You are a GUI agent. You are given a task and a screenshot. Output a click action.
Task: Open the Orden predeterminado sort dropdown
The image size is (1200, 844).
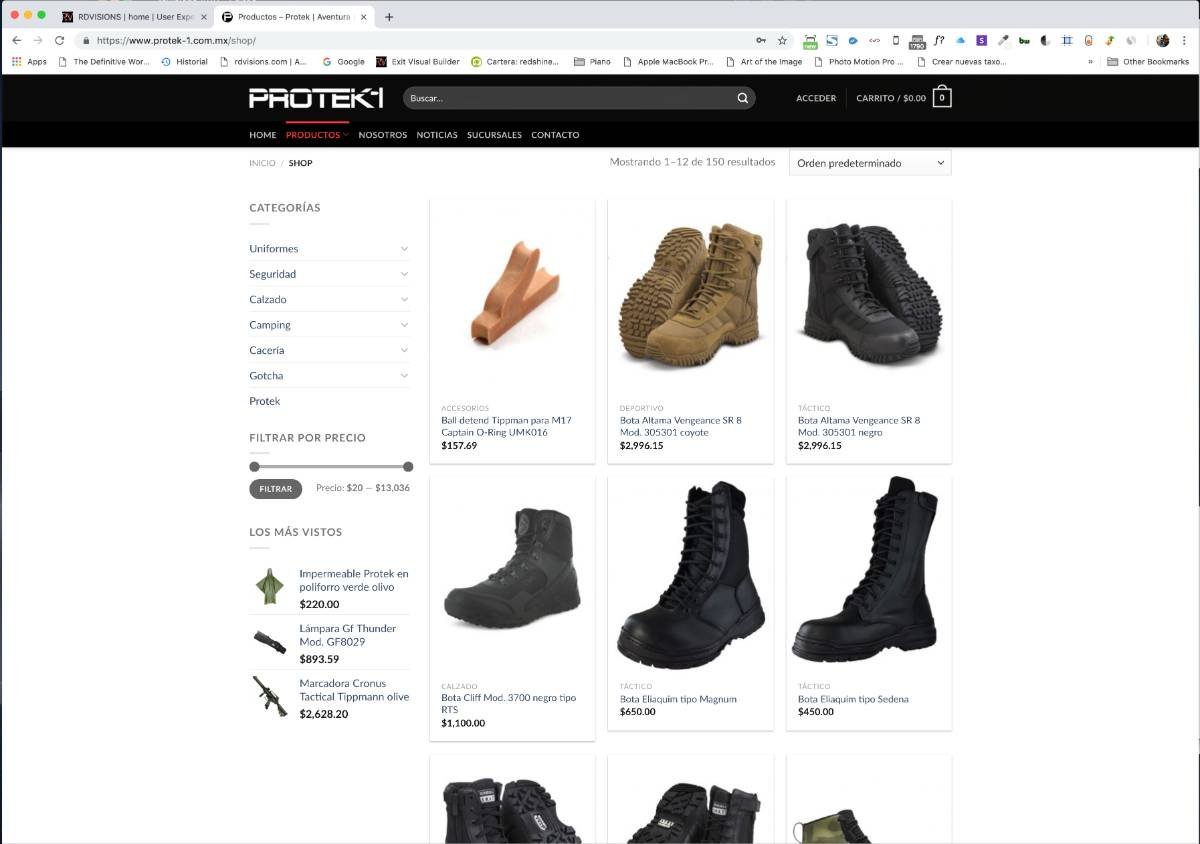click(868, 162)
